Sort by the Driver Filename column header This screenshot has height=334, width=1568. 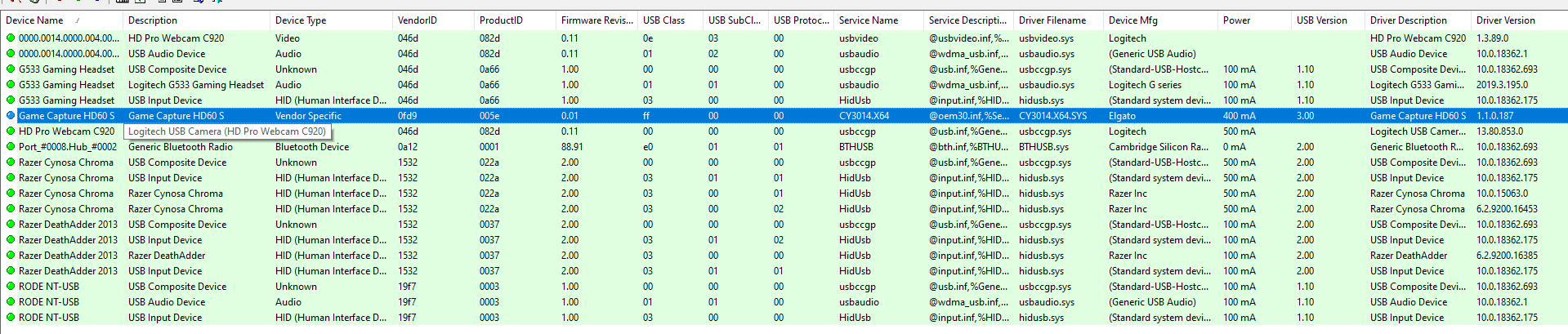point(1058,20)
